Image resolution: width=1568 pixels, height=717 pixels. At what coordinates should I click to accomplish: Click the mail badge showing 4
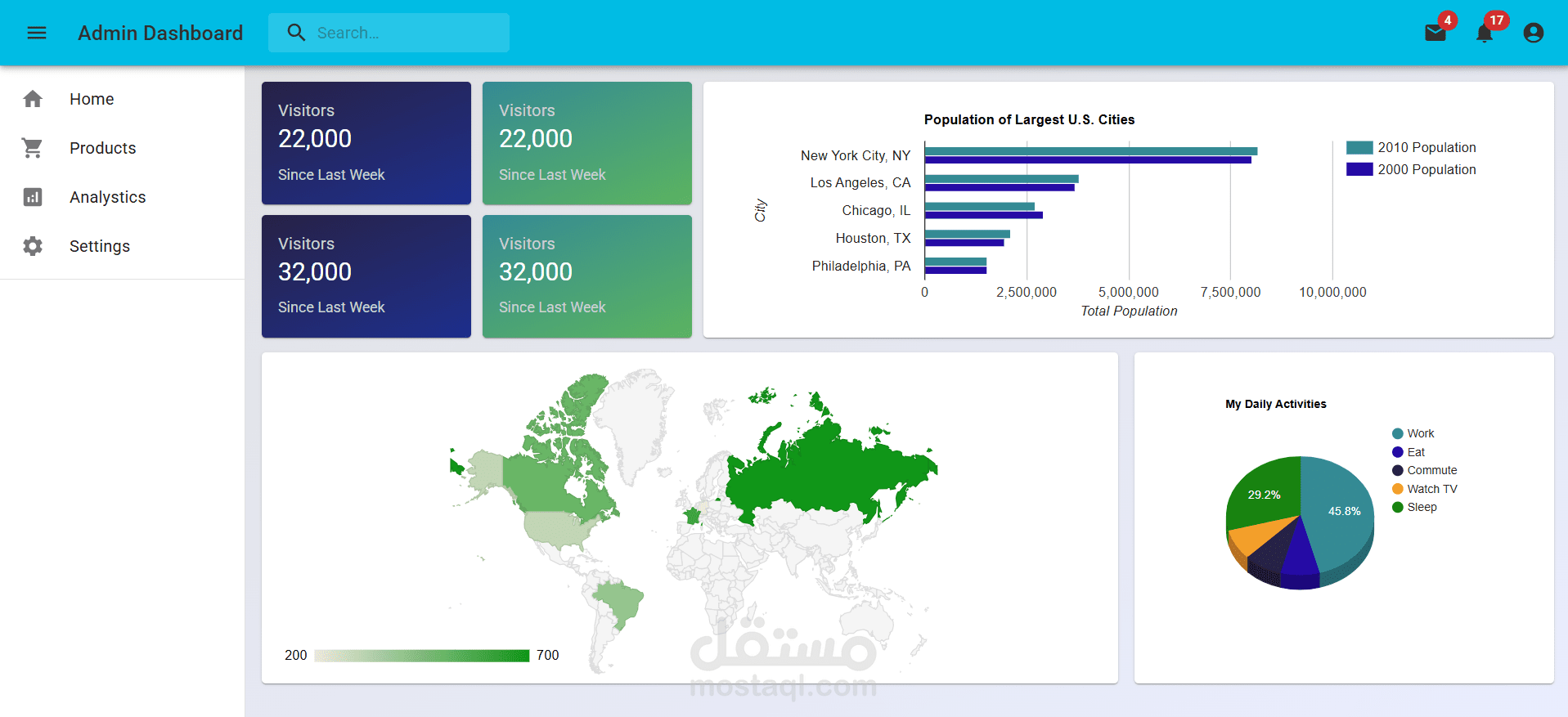(x=1448, y=20)
